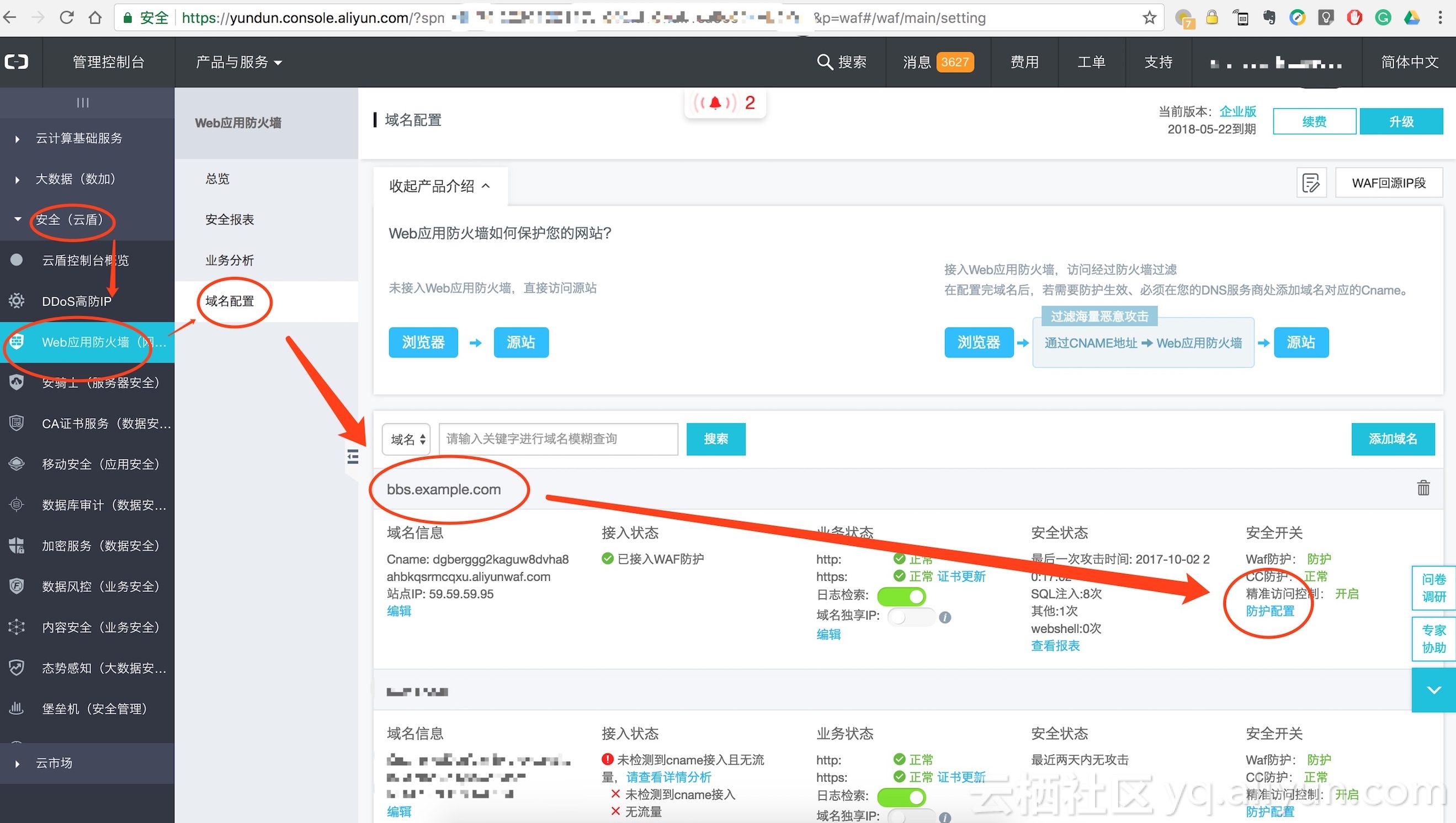Open 业务分析 menu item
This screenshot has width=1456, height=823.
click(230, 260)
